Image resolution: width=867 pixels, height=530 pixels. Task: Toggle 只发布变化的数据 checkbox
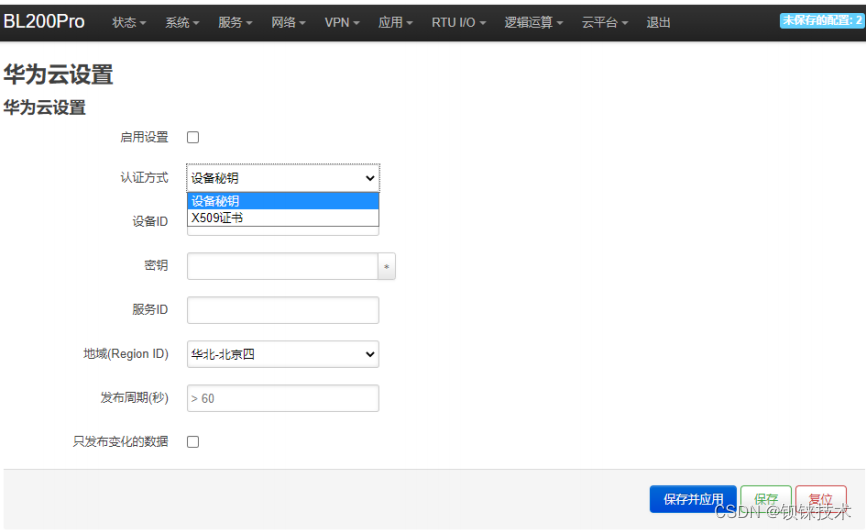tap(193, 442)
